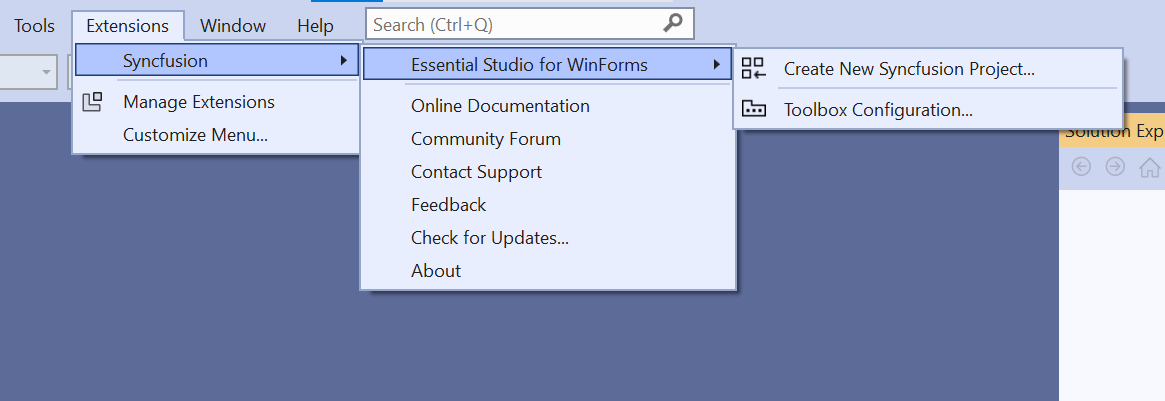Click the Toolbox Configuration icon
Screen dimensions: 1165x401
pos(753,110)
